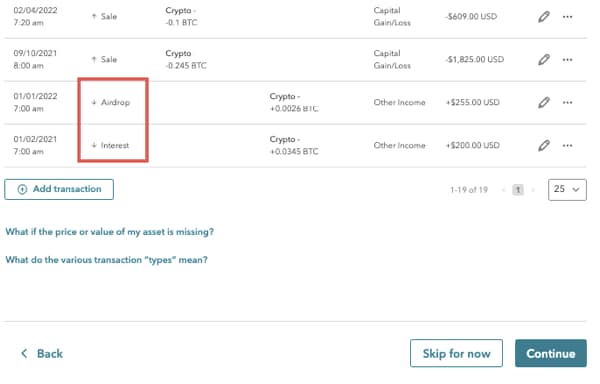Open three-dot menu for Interest row

567,145
